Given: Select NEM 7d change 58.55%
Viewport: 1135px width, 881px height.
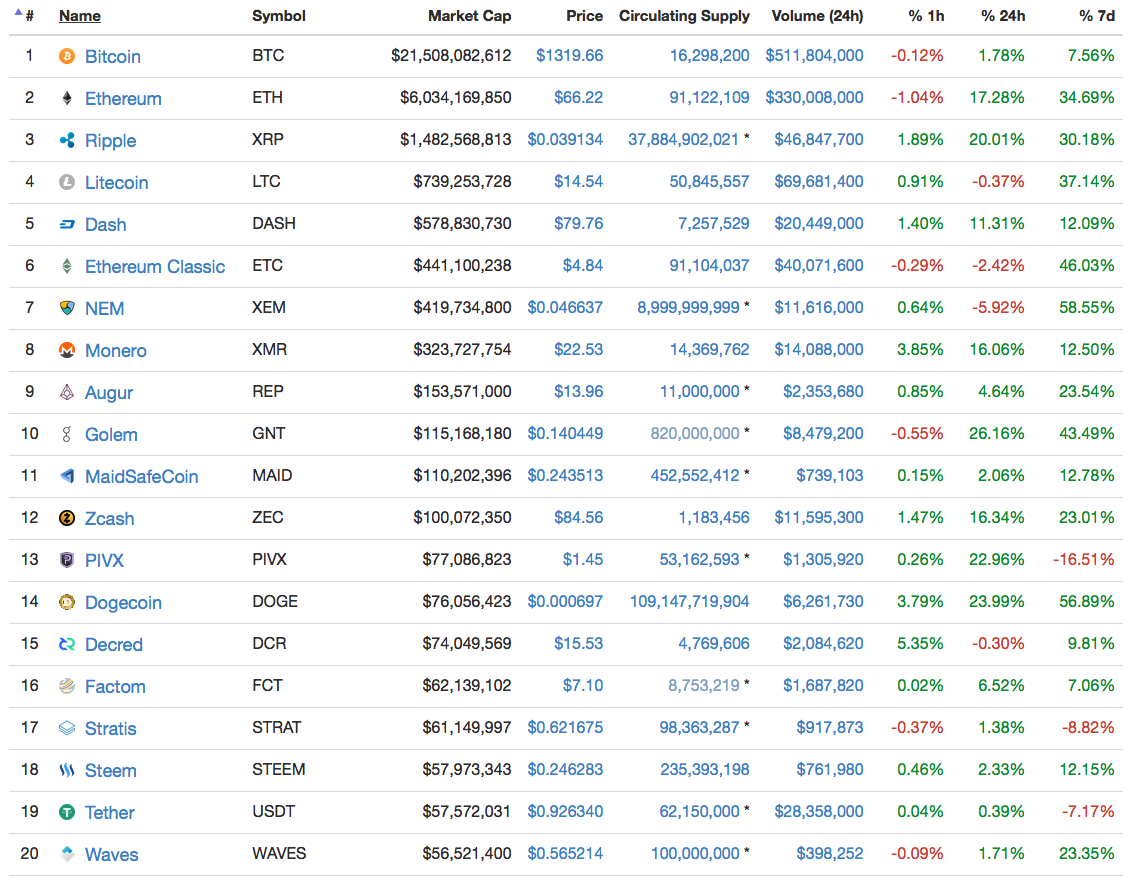Looking at the screenshot, I should (x=1087, y=308).
